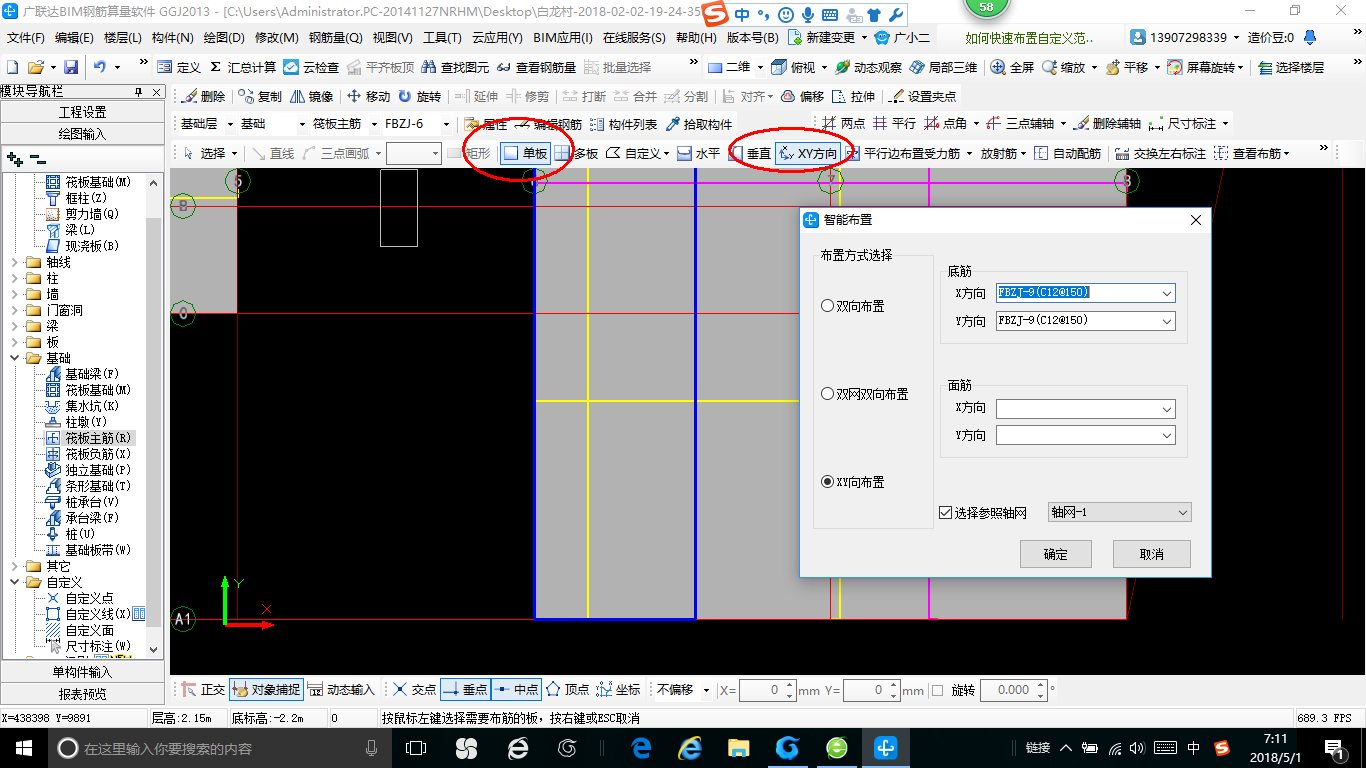Open the 文件(F) menu
Screen dimensions: 1366x768
(26, 37)
